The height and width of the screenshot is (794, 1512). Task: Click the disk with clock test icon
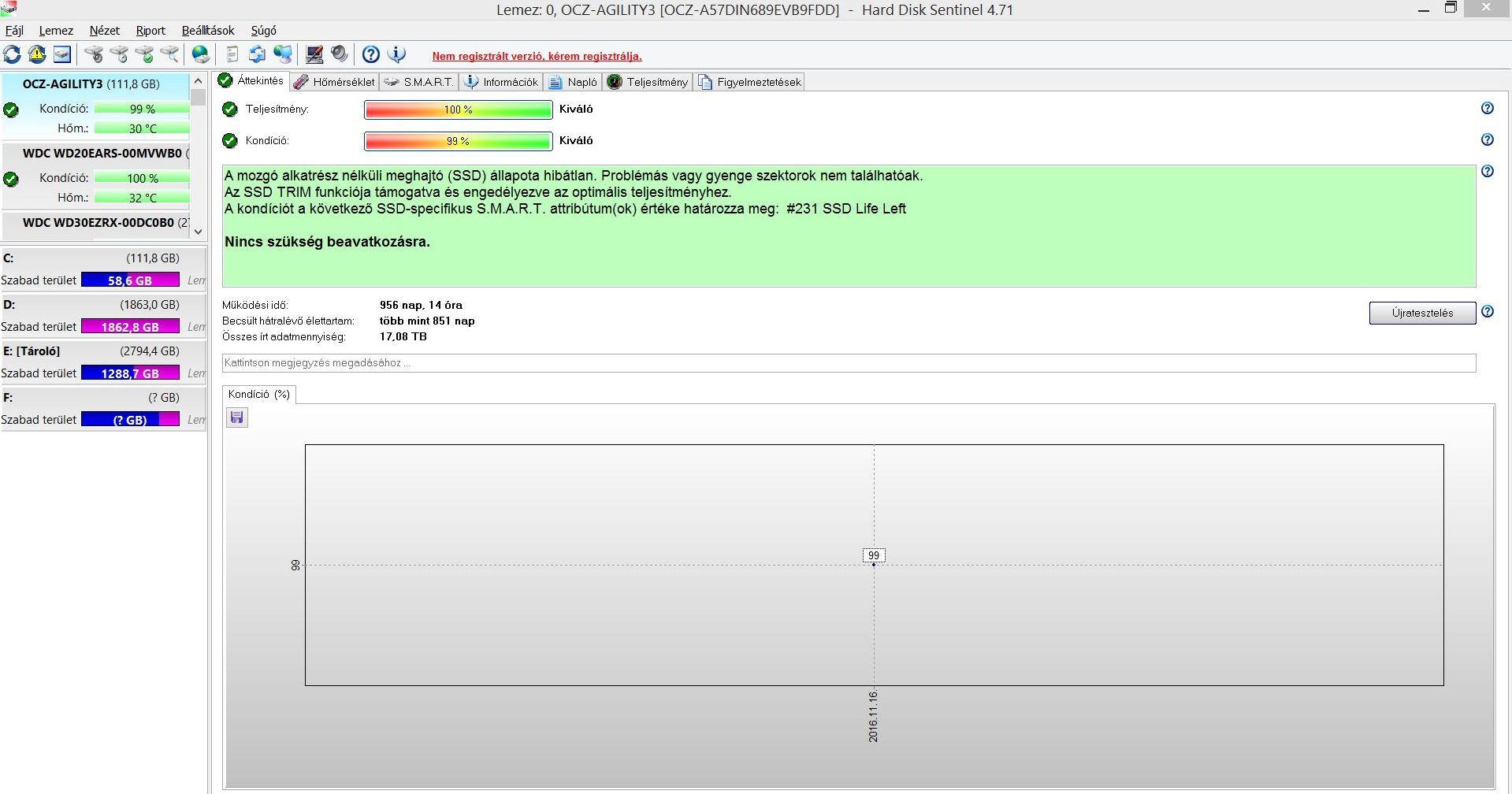coord(119,54)
